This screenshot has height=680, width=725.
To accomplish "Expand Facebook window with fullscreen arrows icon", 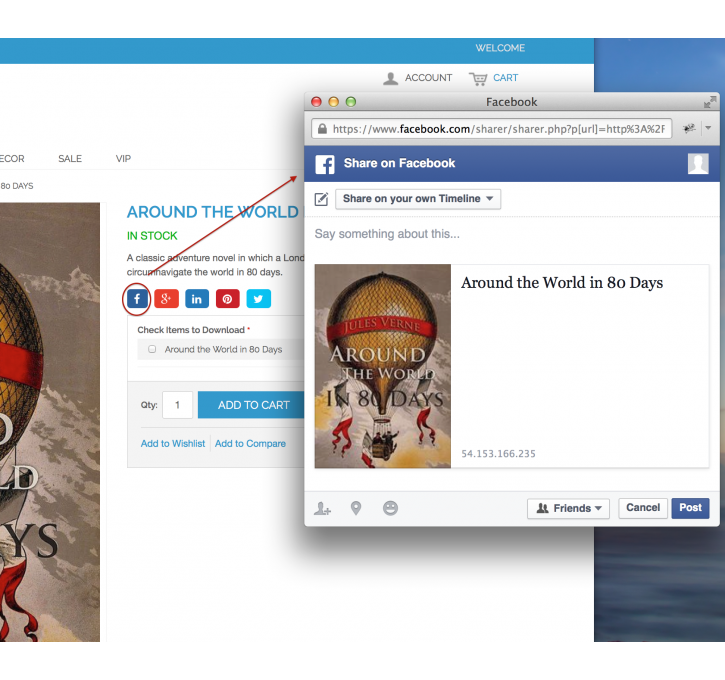I will (x=710, y=102).
